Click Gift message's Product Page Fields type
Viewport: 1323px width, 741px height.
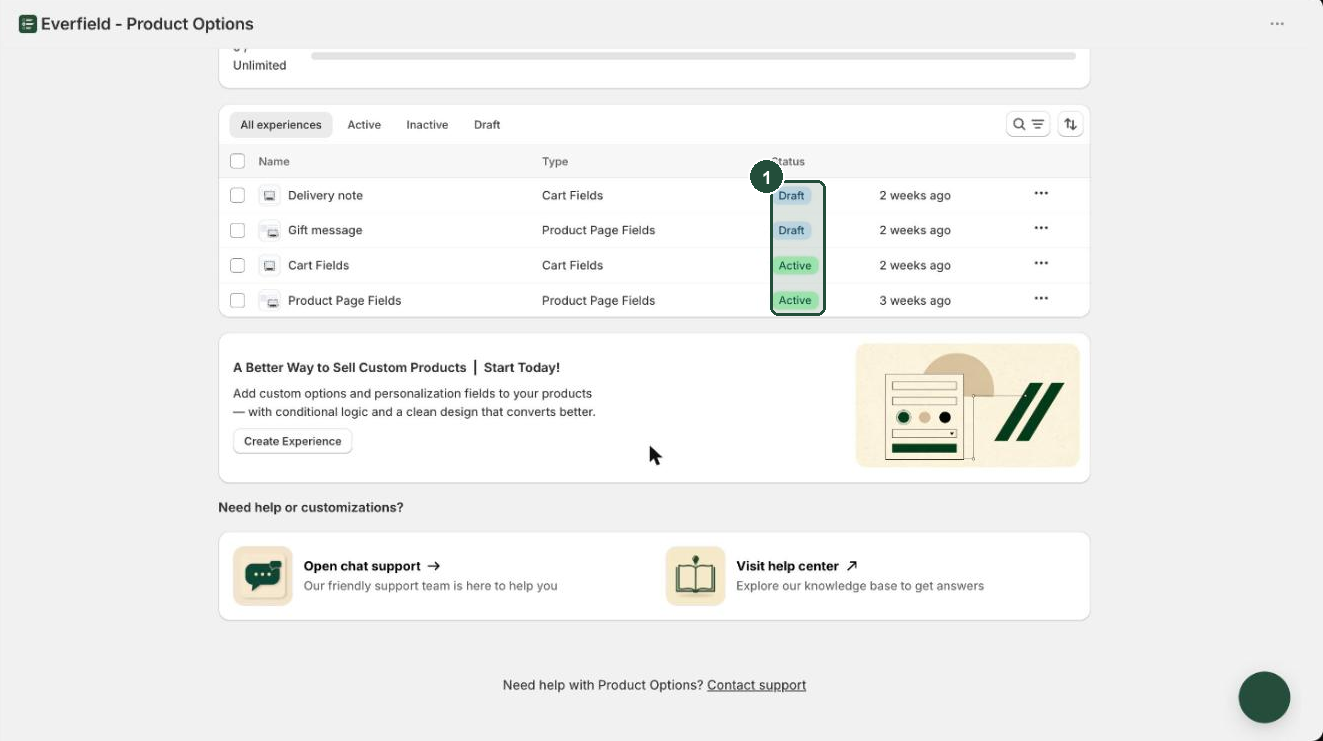tap(598, 231)
